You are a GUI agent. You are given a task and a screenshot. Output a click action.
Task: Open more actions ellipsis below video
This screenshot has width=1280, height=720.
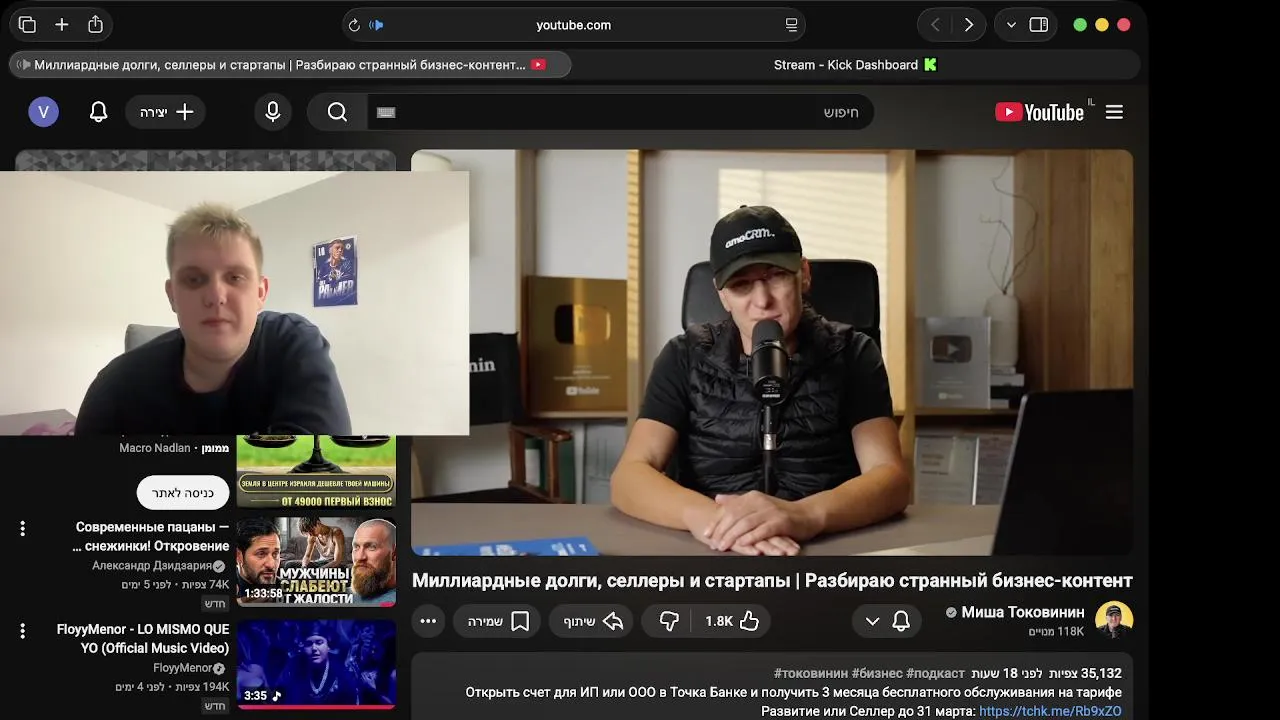pos(428,621)
